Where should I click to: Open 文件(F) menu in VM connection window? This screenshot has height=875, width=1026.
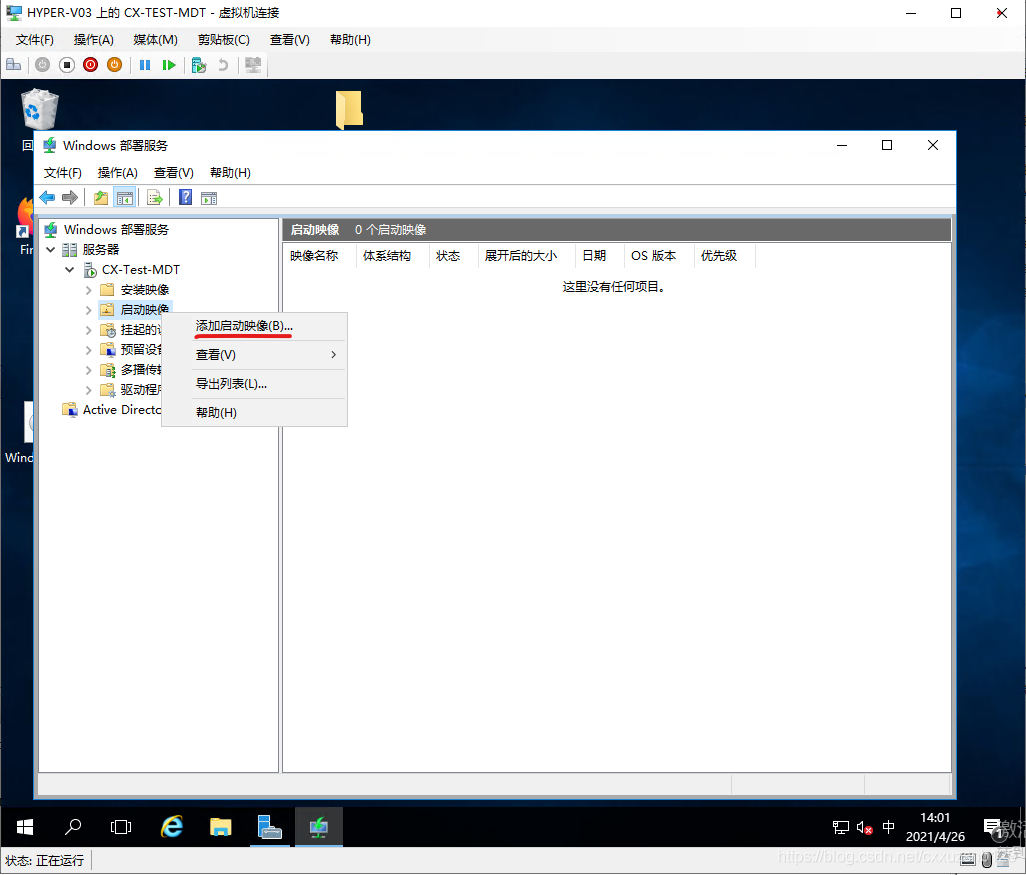point(35,40)
